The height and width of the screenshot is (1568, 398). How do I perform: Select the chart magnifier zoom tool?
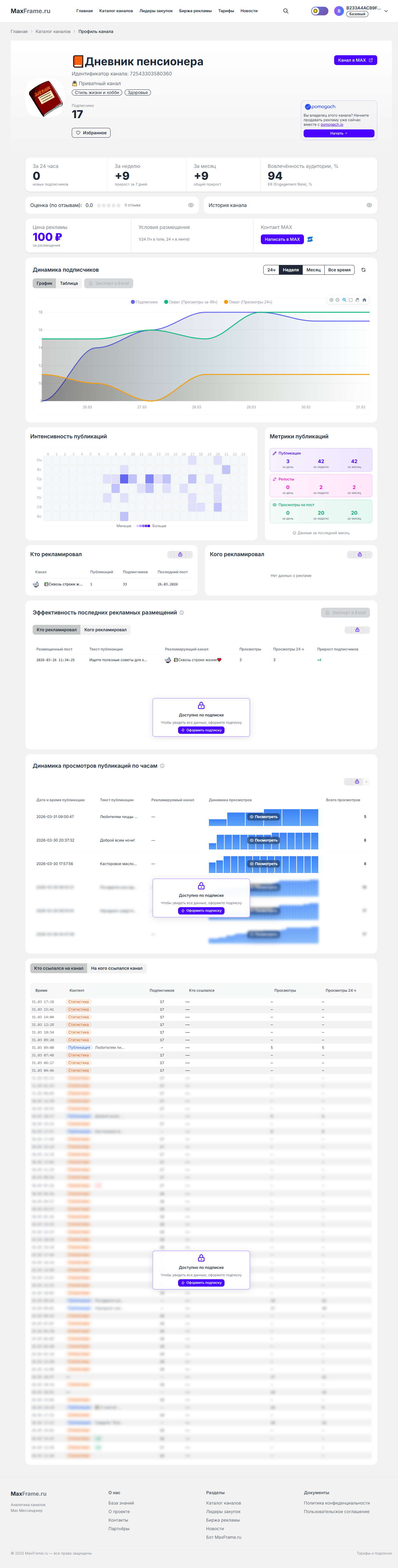(344, 300)
